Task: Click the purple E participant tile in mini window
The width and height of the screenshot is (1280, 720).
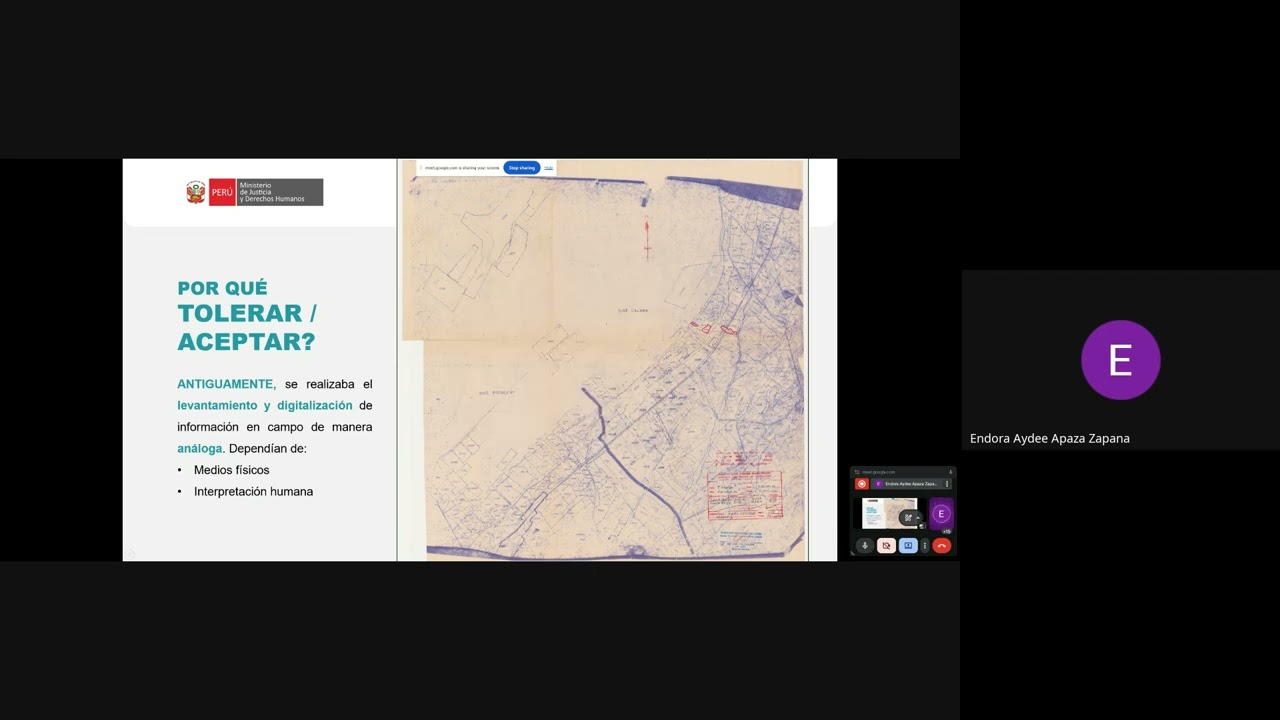Action: tap(941, 514)
